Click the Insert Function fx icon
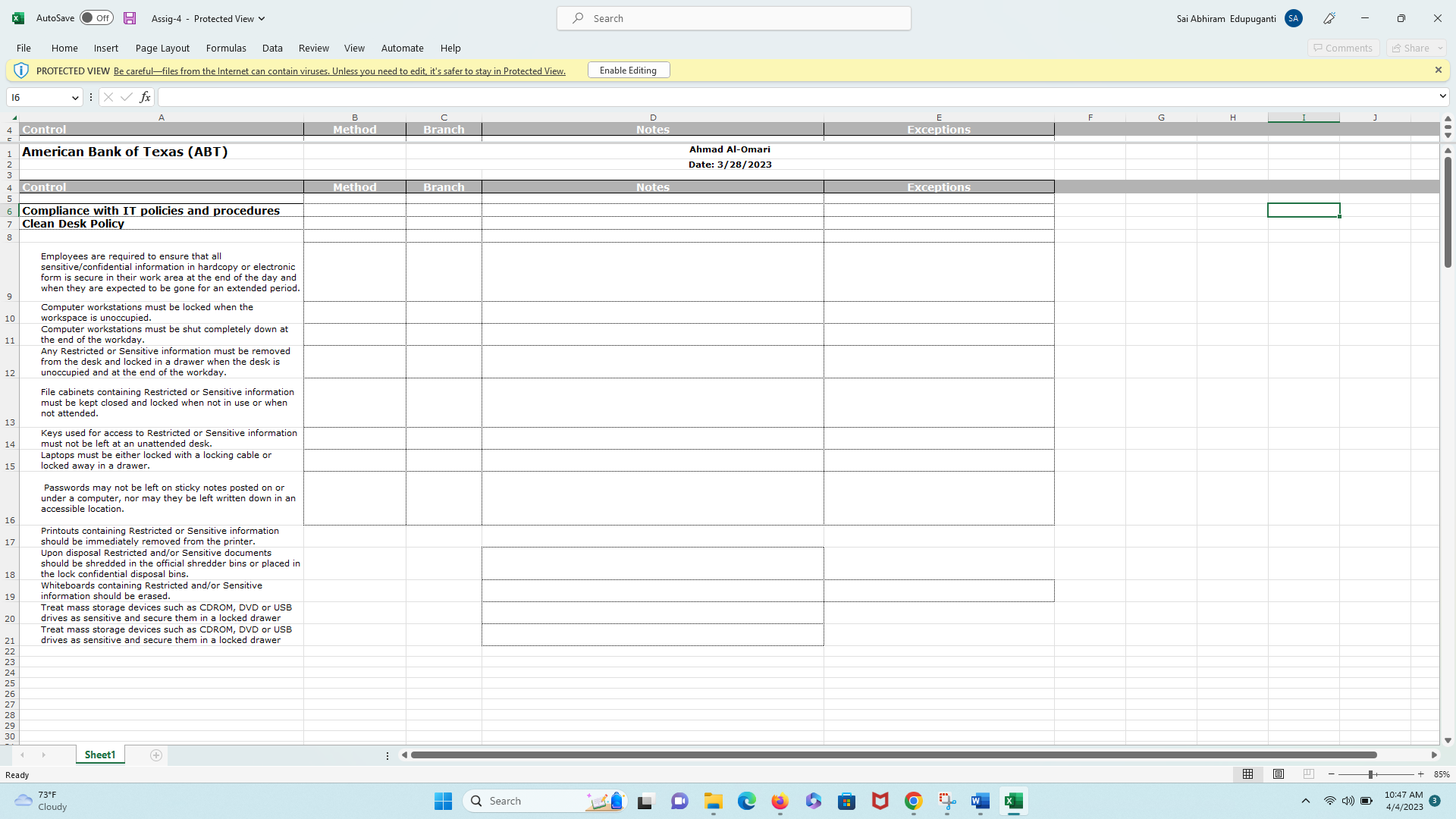The height and width of the screenshot is (819, 1456). [x=145, y=97]
